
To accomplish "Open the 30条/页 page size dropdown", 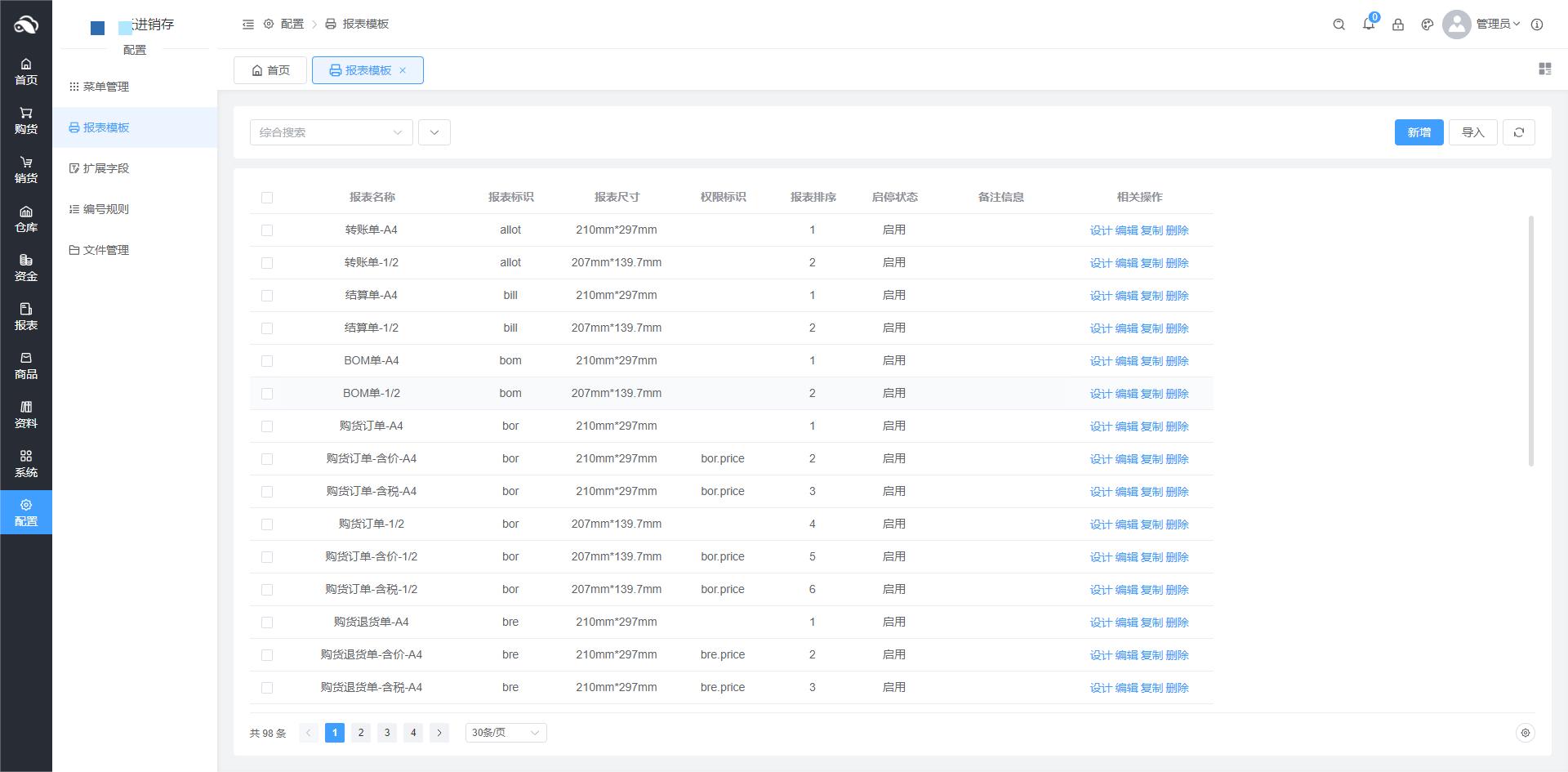I will [506, 733].
